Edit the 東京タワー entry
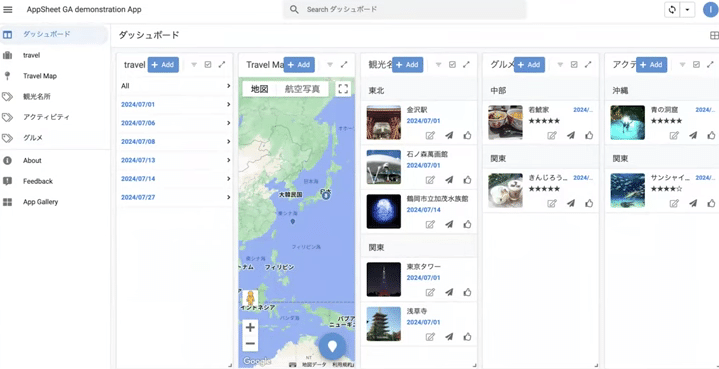This screenshot has height=369, width=719. point(430,292)
